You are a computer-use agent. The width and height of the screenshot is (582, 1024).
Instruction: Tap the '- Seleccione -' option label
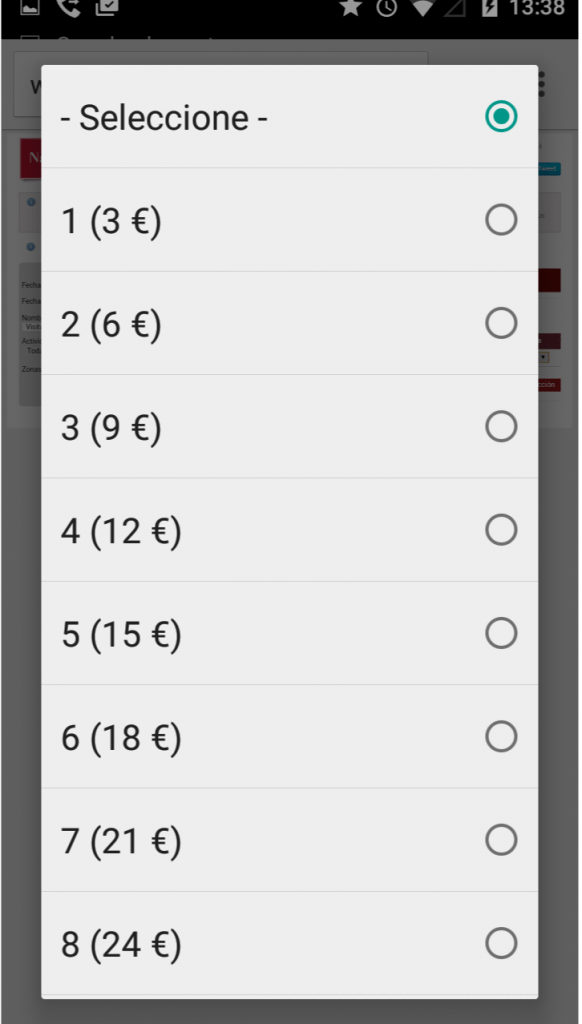164,118
